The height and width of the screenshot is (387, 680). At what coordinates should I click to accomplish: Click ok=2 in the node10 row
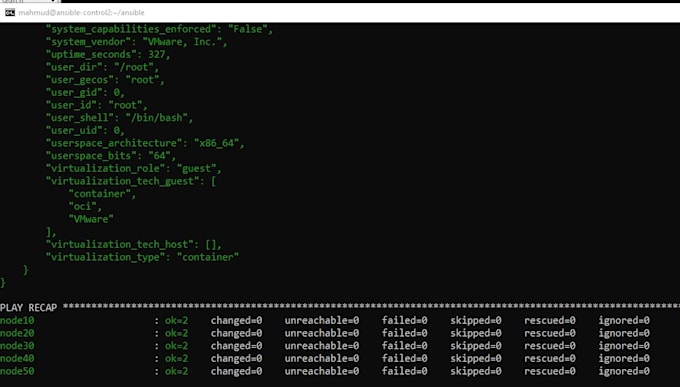[177, 320]
